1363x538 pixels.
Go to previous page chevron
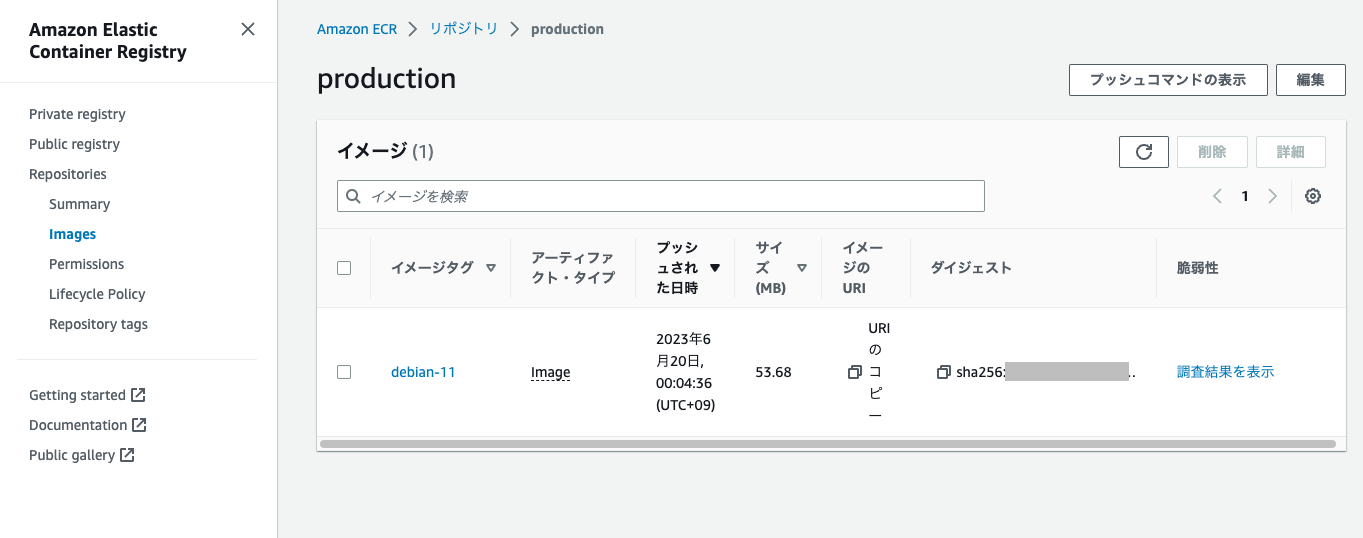tap(1217, 196)
